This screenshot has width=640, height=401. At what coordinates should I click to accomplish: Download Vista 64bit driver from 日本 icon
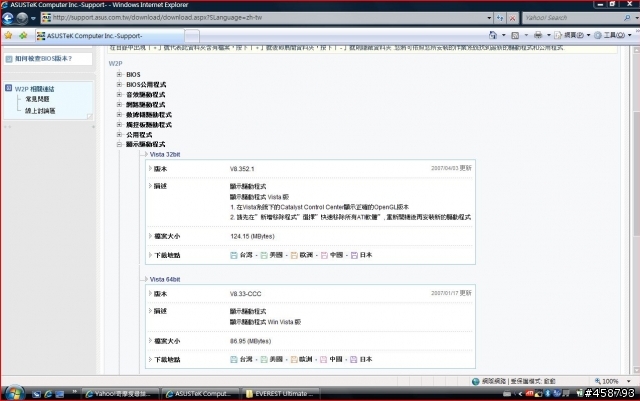pyautogui.click(x=354, y=359)
